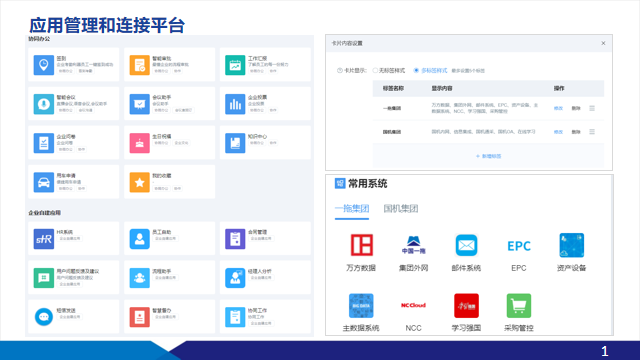Viewport: 640px width, 360px height.
Task: Open the 会议助手 presentation icon
Action: click(x=140, y=104)
